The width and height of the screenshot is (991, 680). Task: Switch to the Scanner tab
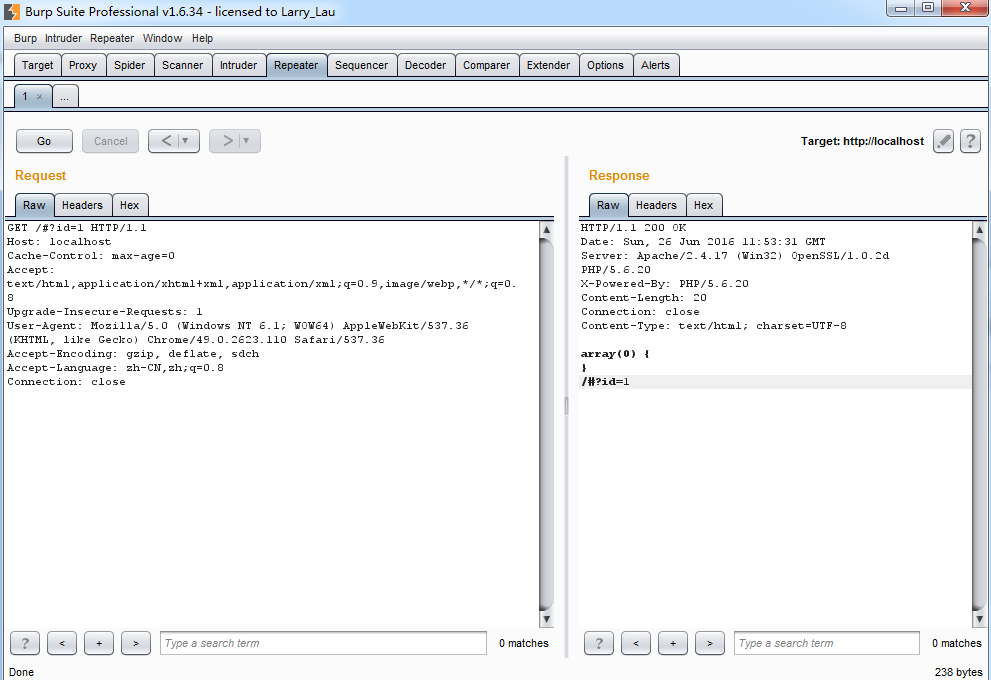click(183, 65)
